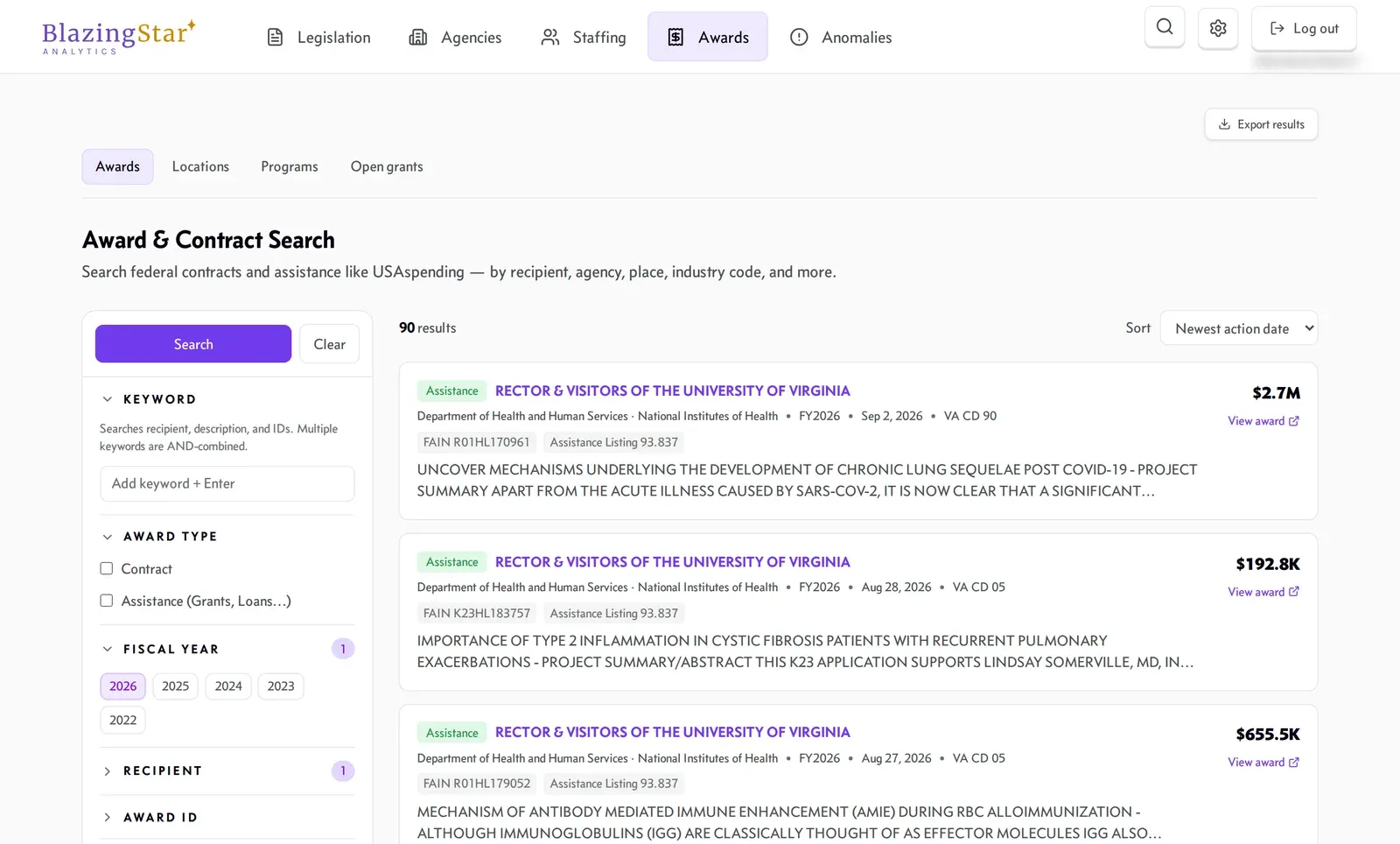
Task: Click the Export results download icon
Action: pos(1224,124)
